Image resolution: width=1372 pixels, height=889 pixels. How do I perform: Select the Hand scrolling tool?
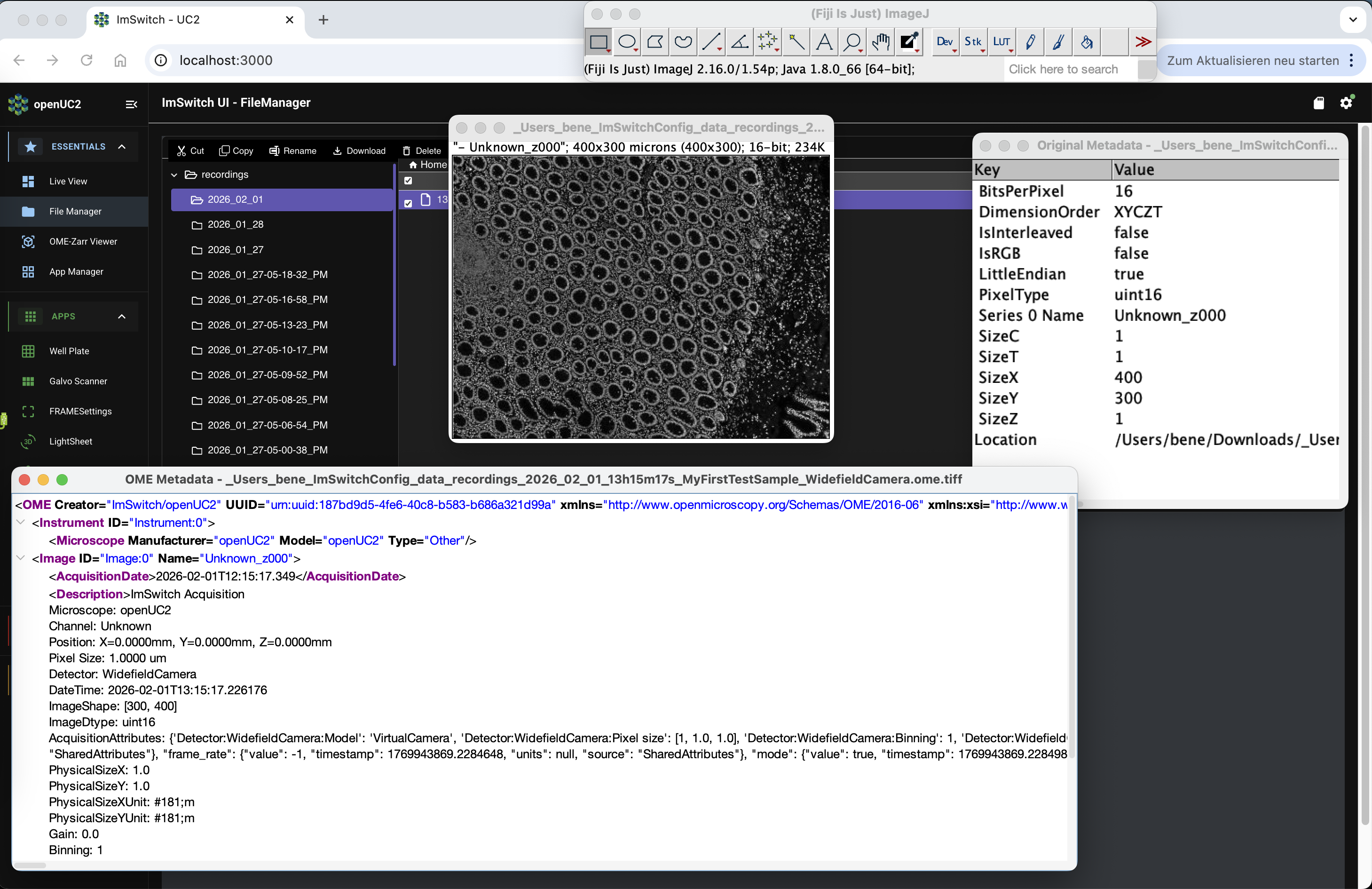pyautogui.click(x=880, y=42)
